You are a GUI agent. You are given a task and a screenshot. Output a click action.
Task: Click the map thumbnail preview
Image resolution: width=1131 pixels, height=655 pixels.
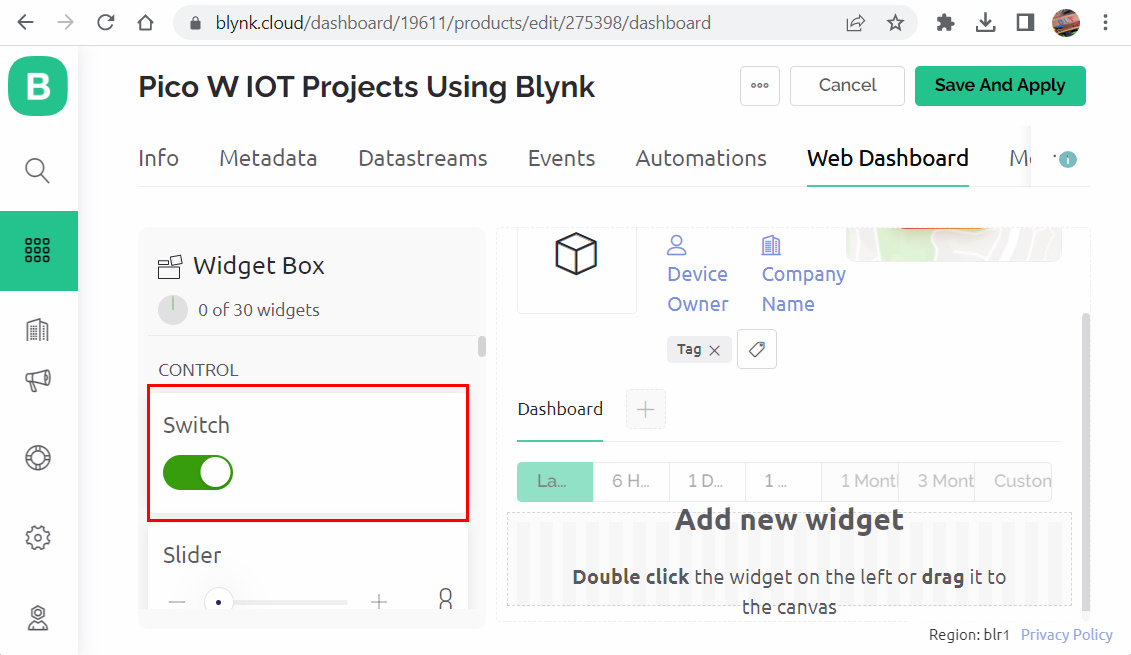954,245
